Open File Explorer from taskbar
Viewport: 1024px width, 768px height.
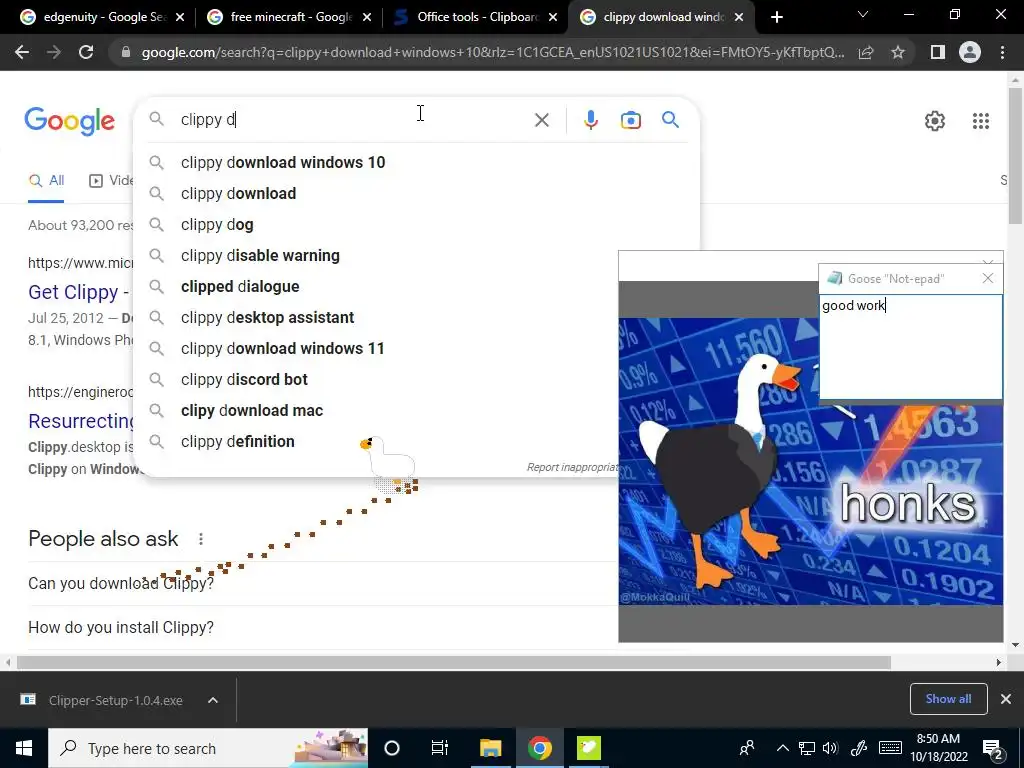[490, 748]
